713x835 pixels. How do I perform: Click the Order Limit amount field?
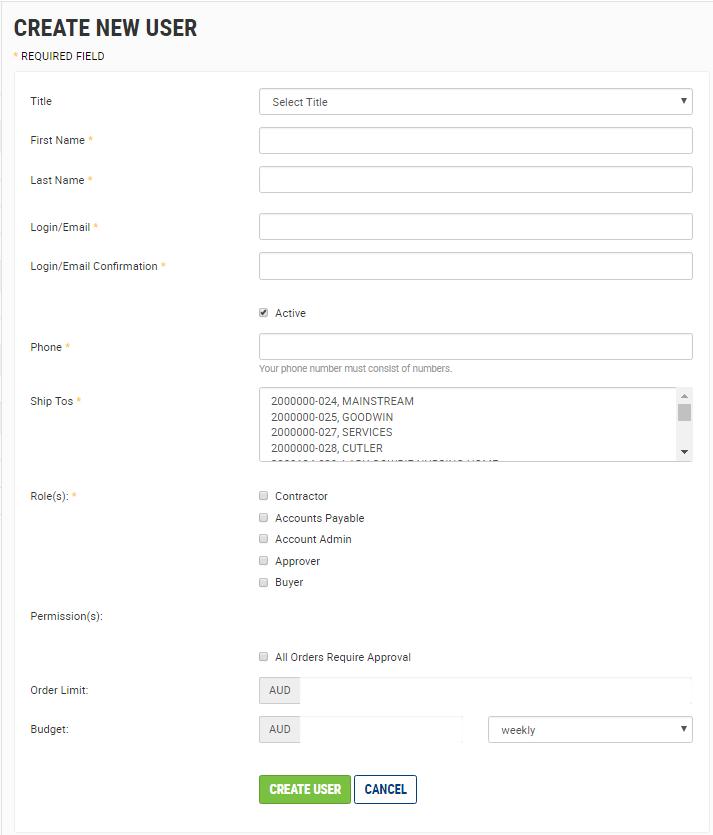495,690
